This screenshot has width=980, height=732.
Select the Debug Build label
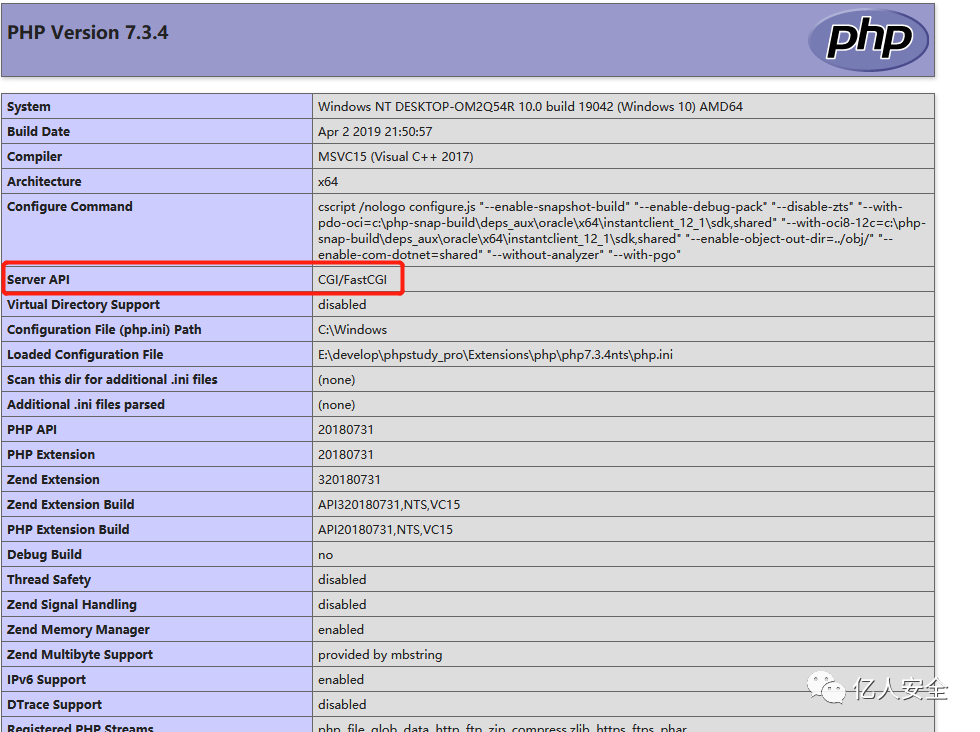click(x=44, y=554)
